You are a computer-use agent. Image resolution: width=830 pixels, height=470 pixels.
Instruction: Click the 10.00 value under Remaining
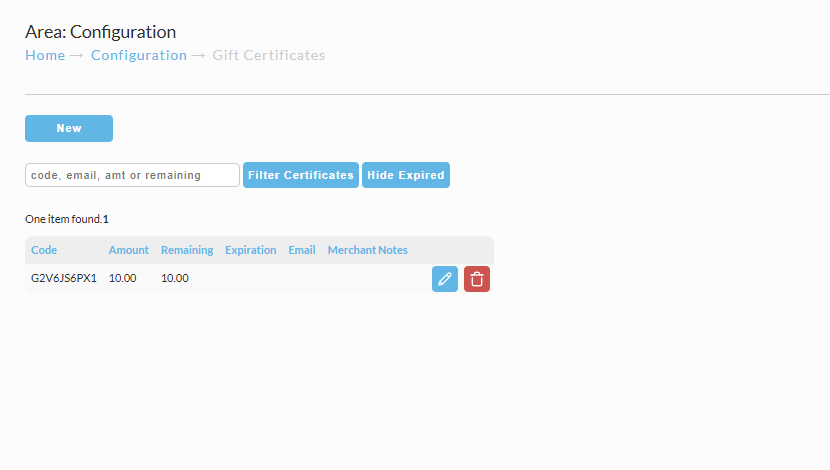coord(175,278)
